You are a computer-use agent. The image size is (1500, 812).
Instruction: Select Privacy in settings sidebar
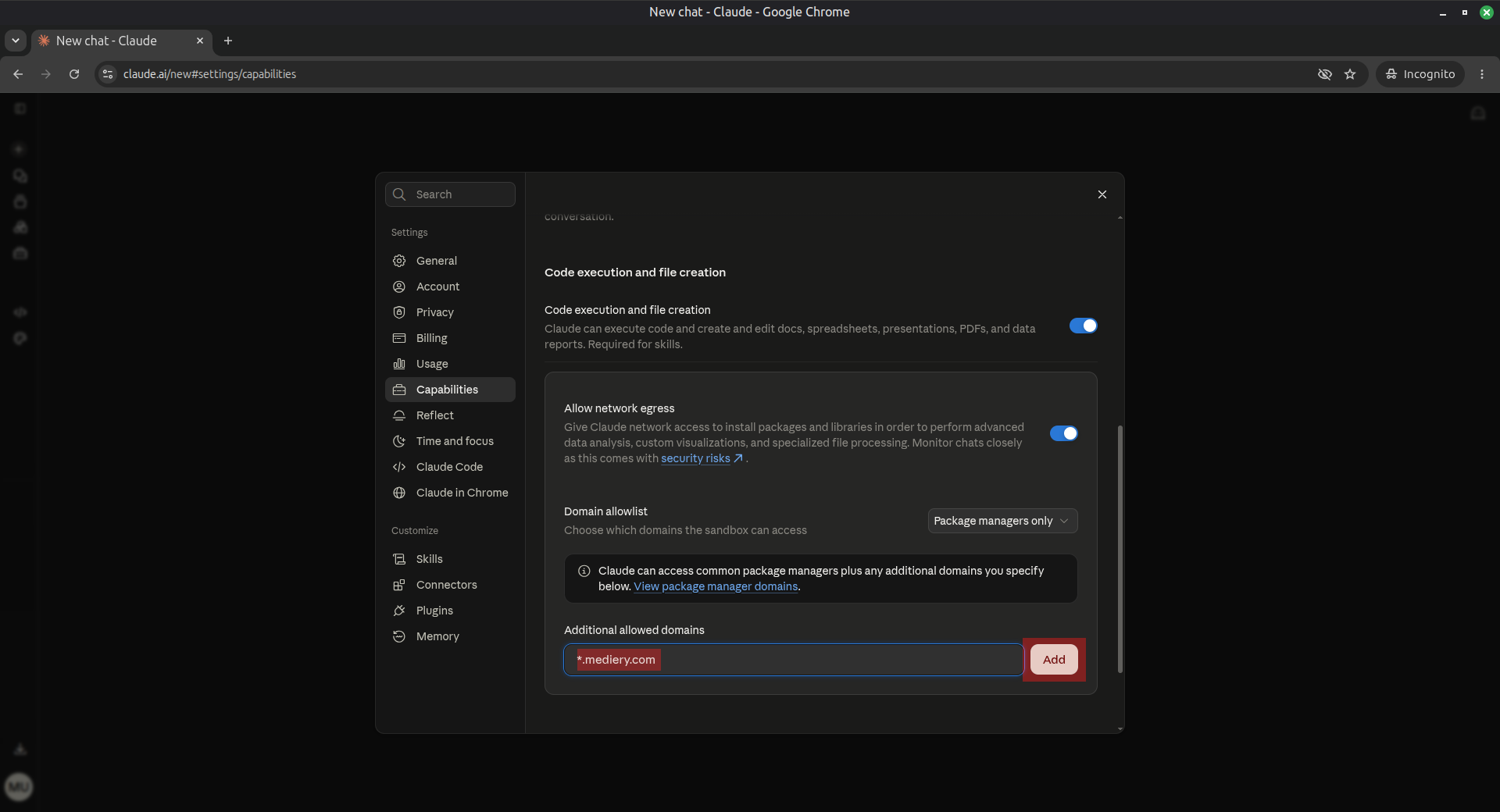[450, 312]
